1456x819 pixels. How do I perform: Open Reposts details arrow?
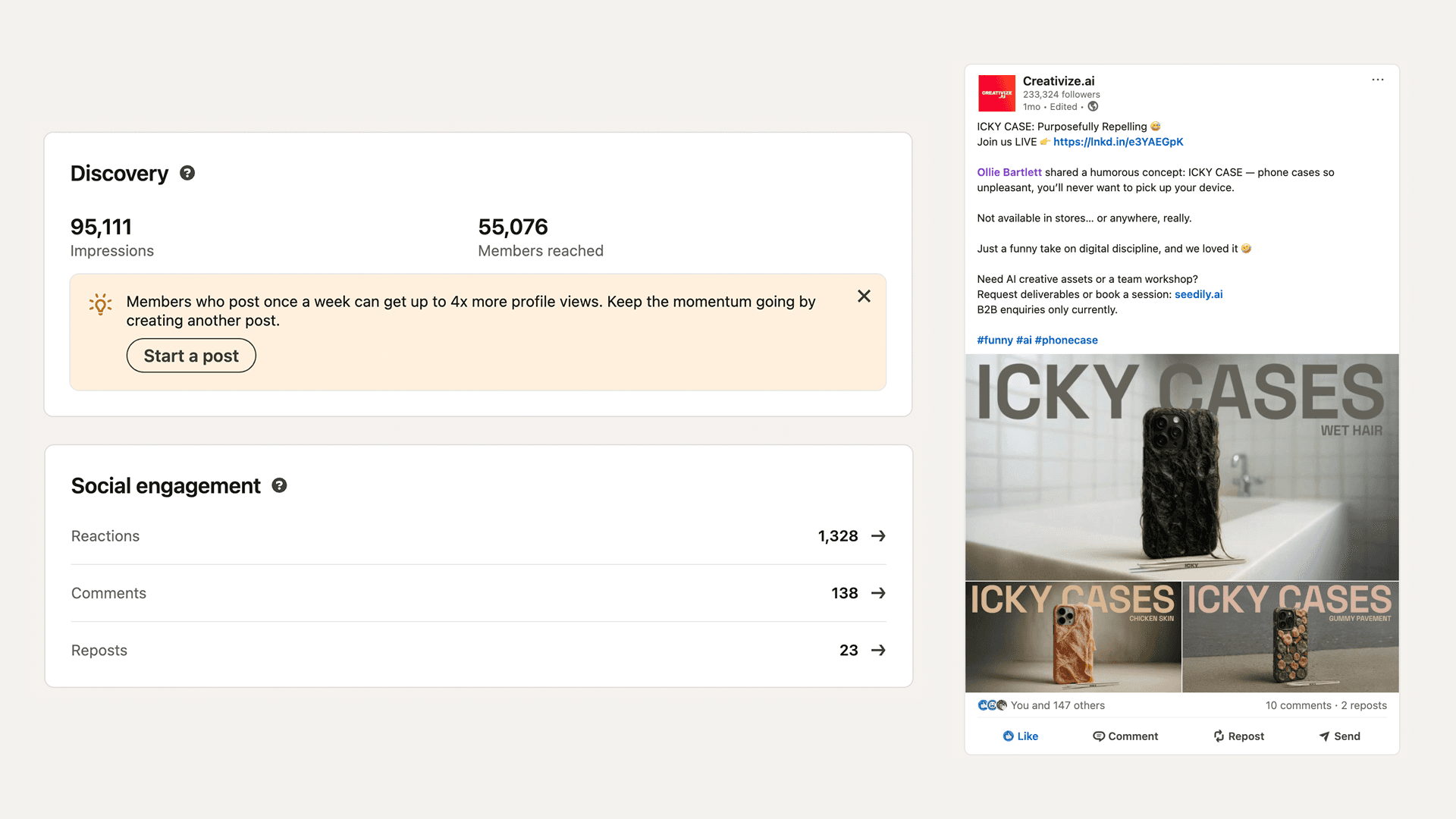tap(878, 651)
